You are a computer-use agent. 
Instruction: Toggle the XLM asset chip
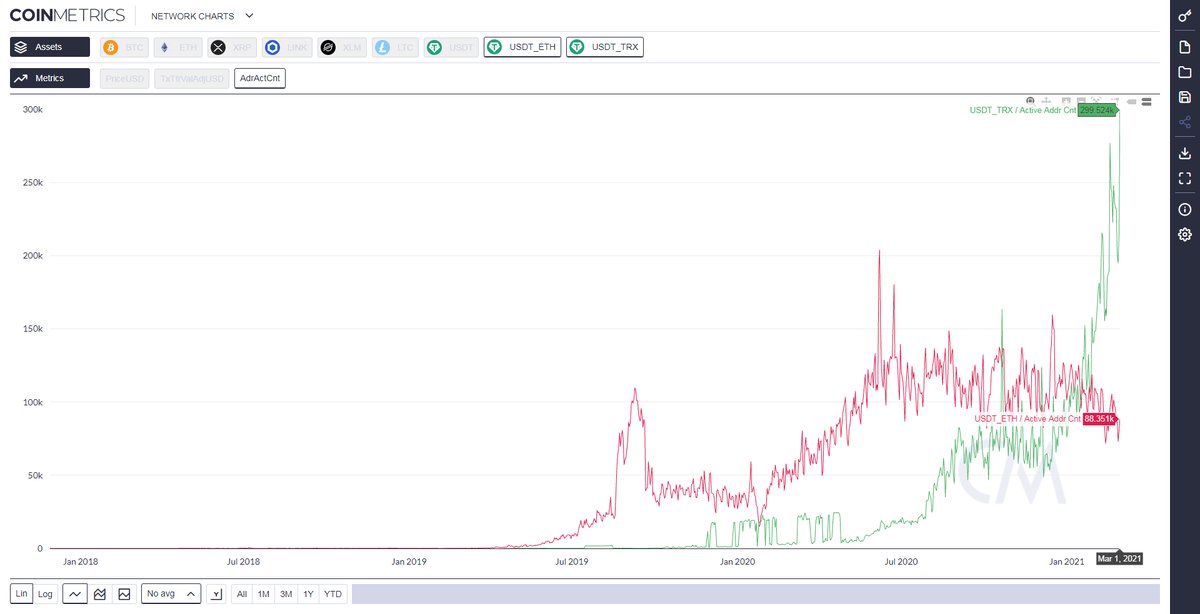click(x=342, y=47)
